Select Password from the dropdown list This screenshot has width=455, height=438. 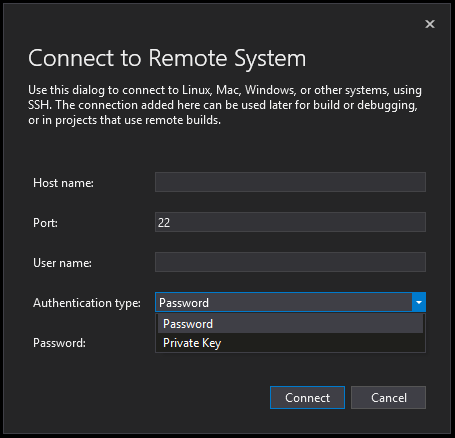[x=290, y=324]
